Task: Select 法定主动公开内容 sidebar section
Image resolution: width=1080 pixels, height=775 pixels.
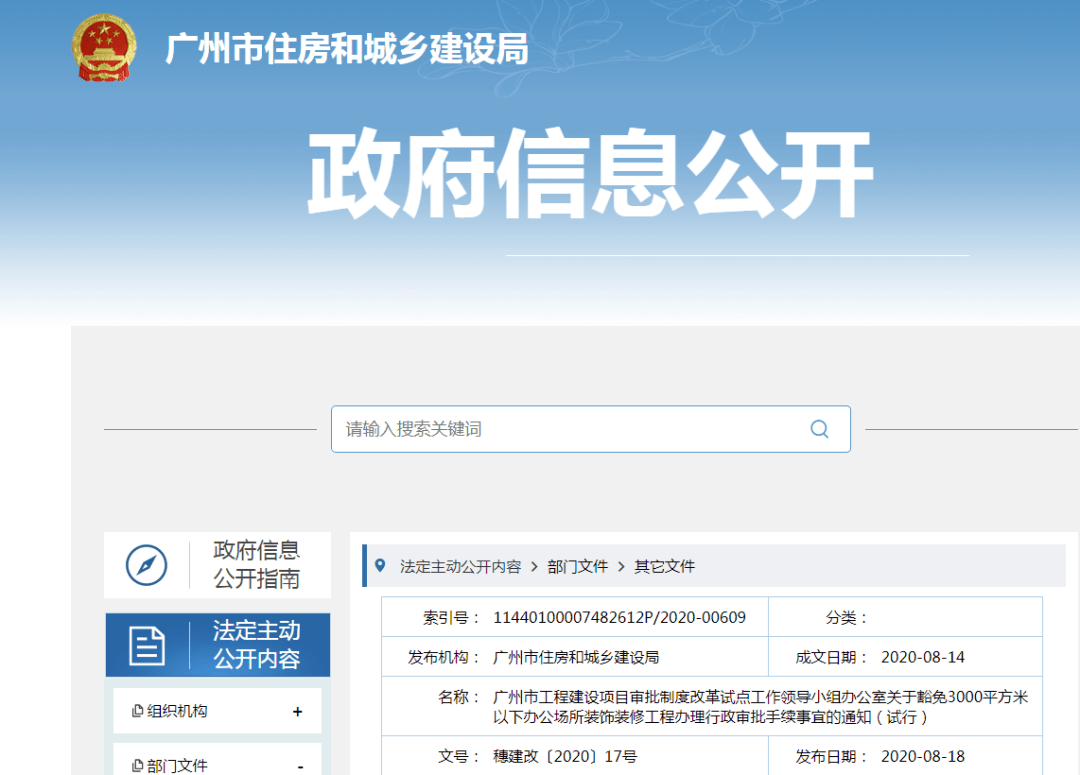Action: pos(218,645)
